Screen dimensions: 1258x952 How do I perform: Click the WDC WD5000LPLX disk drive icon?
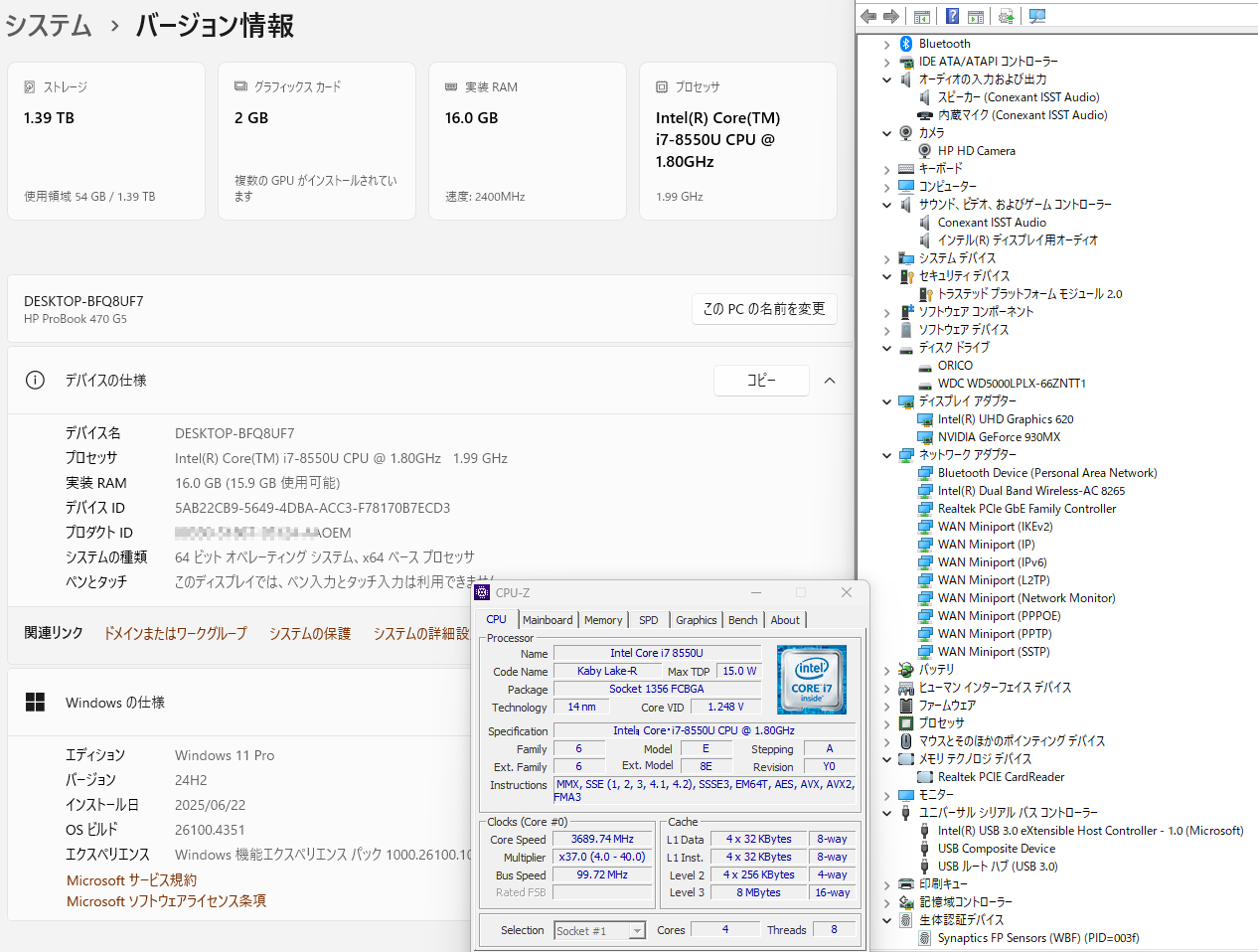pos(925,384)
